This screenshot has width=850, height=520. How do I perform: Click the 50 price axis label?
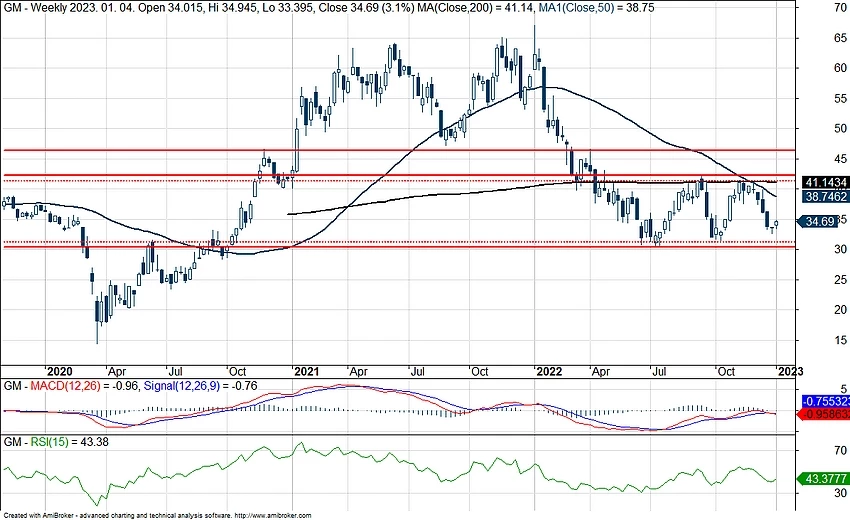tap(840, 129)
